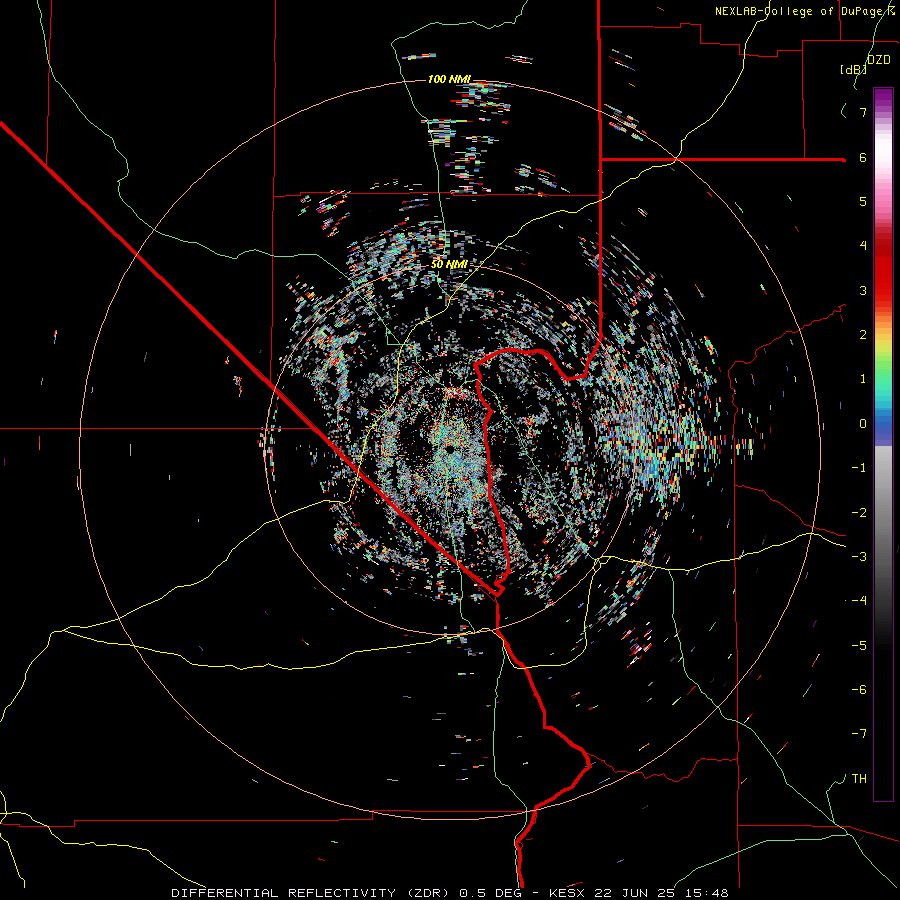Click the "KESX" station ID in the caption
Image resolution: width=900 pixels, height=900 pixels.
[x=567, y=893]
